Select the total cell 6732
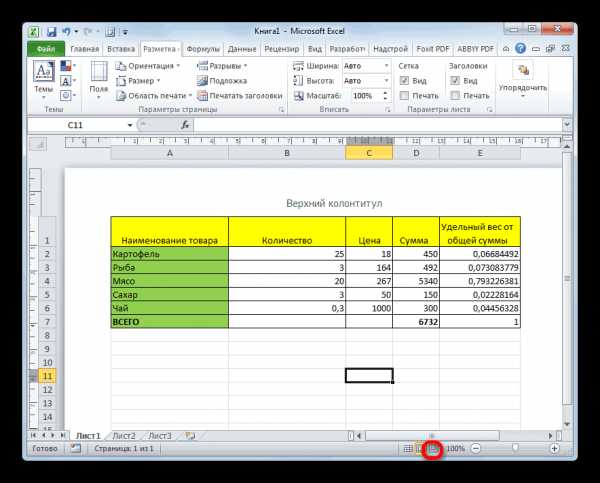Image resolution: width=600 pixels, height=483 pixels. pyautogui.click(x=416, y=322)
